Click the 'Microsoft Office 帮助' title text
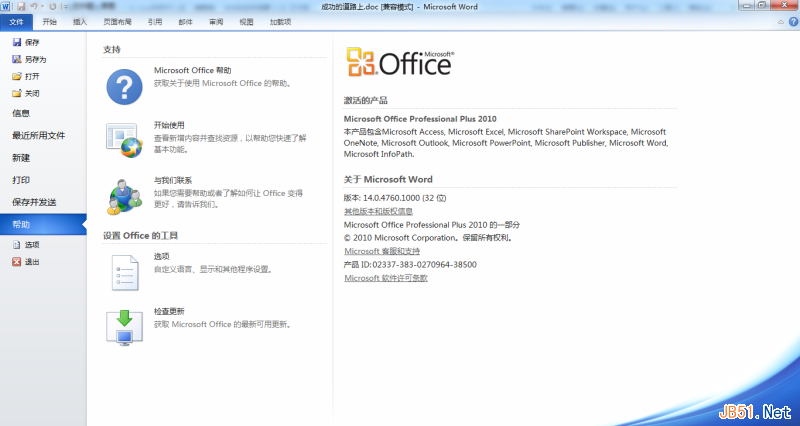Image resolution: width=800 pixels, height=426 pixels. click(192, 70)
